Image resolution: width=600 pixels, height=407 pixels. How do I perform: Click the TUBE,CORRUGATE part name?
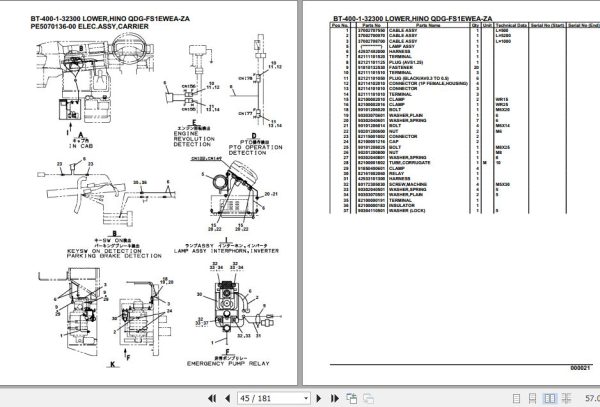pyautogui.click(x=409, y=163)
